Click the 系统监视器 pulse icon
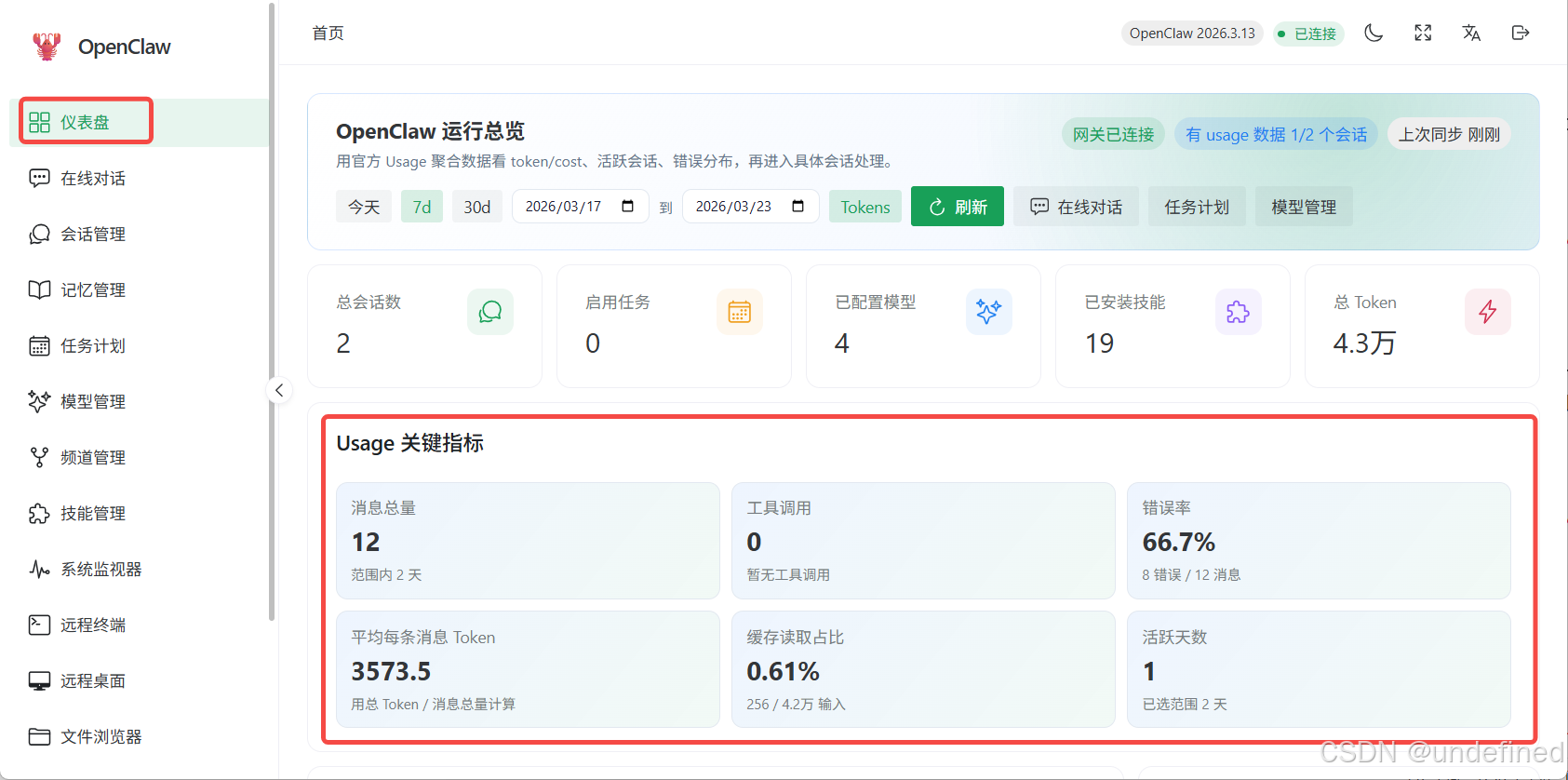This screenshot has height=780, width=1568. (39, 569)
